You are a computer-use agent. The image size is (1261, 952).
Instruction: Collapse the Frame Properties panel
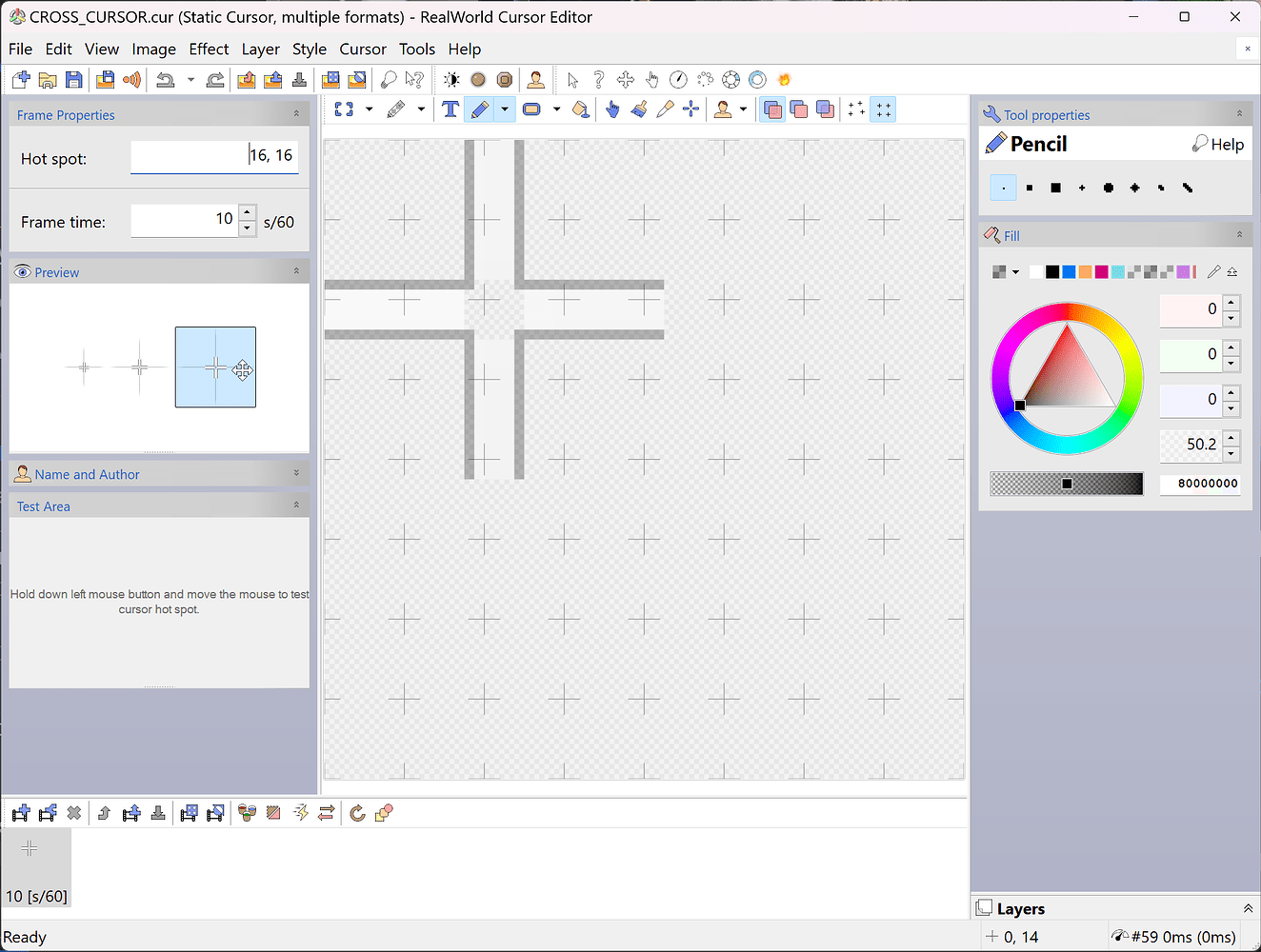(x=296, y=113)
